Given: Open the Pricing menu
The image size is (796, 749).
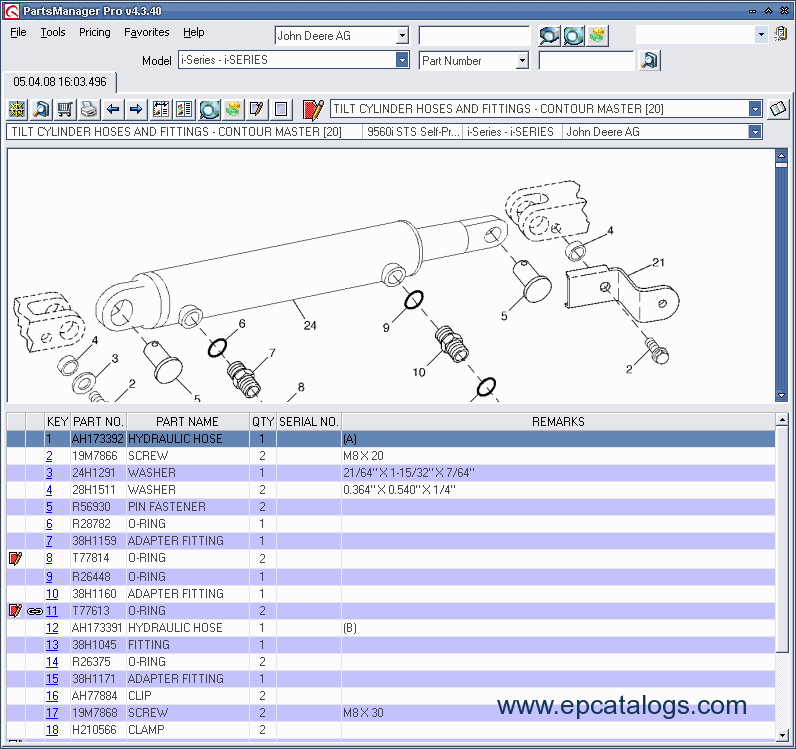Looking at the screenshot, I should (94, 32).
